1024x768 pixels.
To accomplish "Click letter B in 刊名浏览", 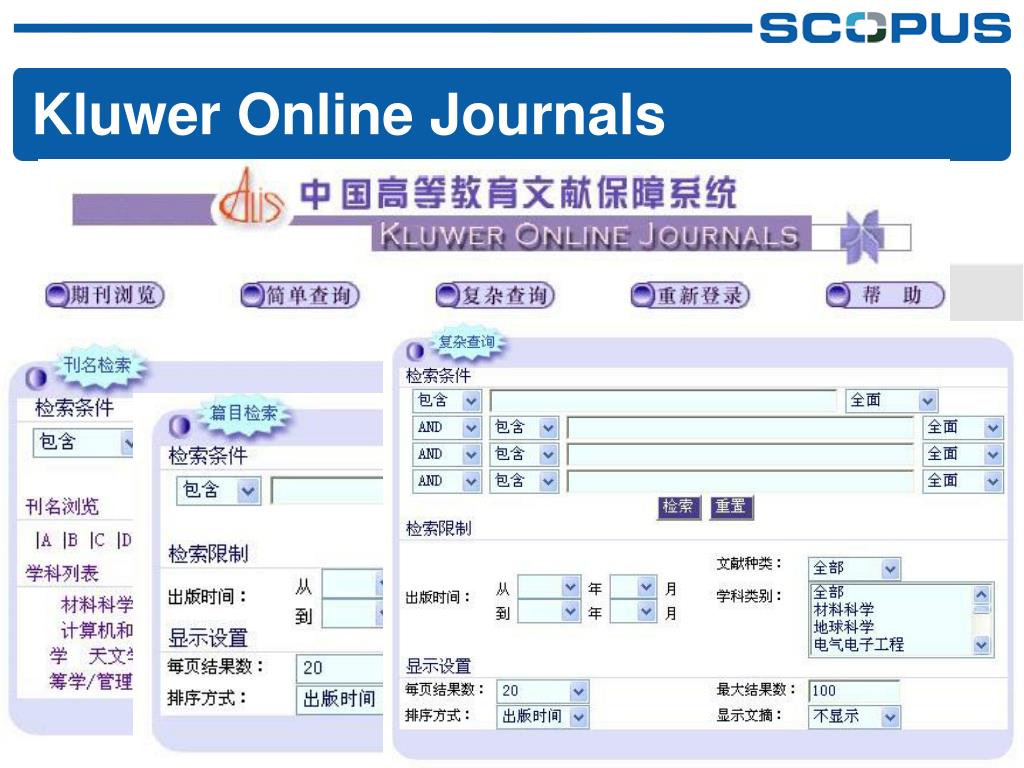I will [x=71, y=540].
